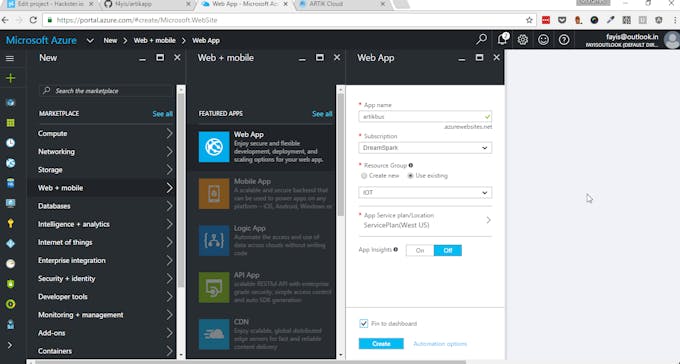680x364 pixels.
Task: Select the Create new radio button
Action: coord(364,176)
